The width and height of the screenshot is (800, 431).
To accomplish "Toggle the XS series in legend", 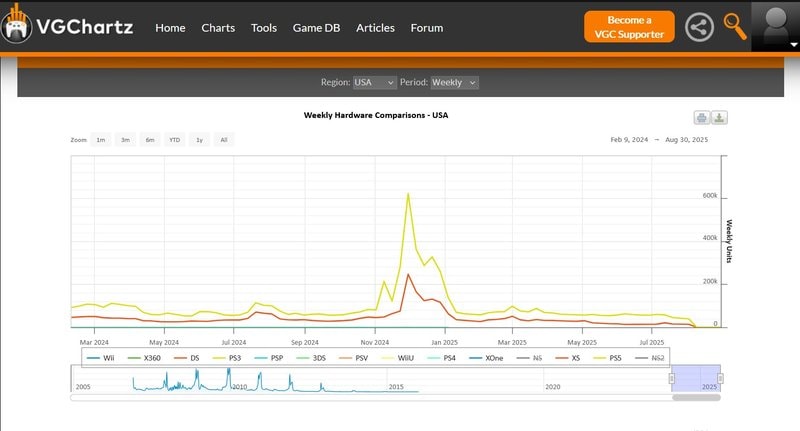I will 570,357.
